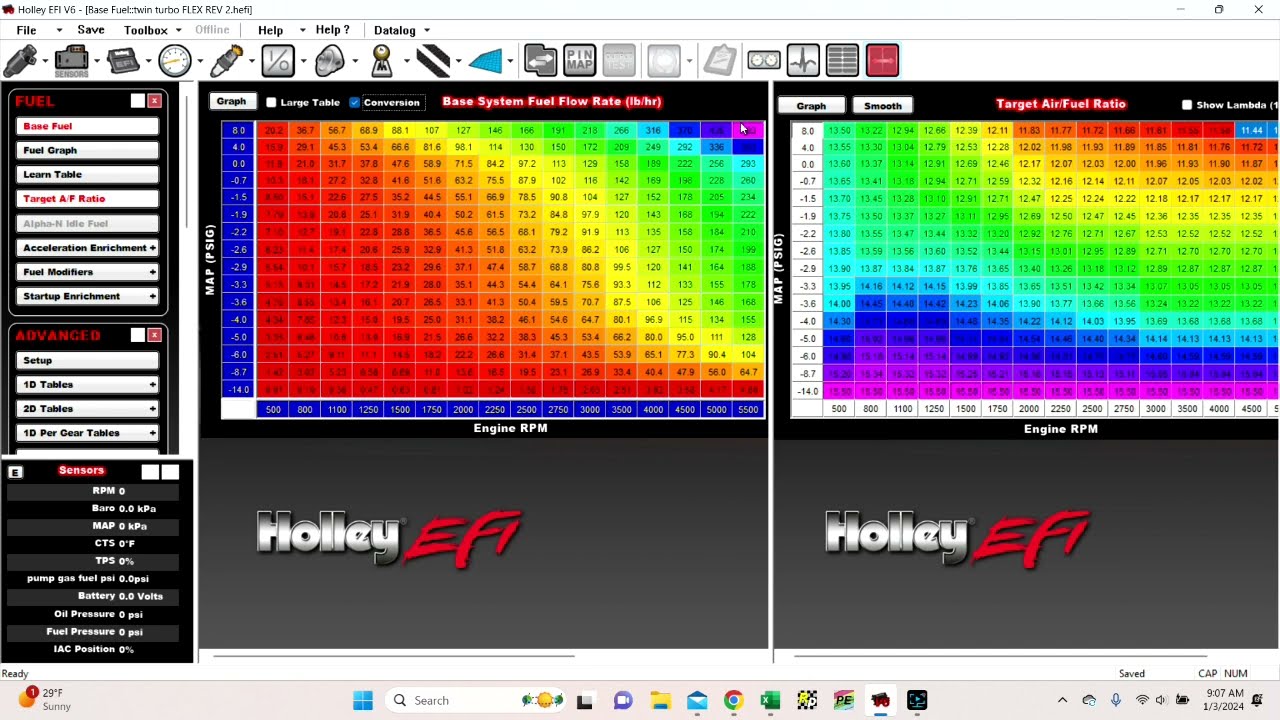Open the 'Help ?' menu item
Viewport: 1280px width, 720px height.
(x=333, y=30)
